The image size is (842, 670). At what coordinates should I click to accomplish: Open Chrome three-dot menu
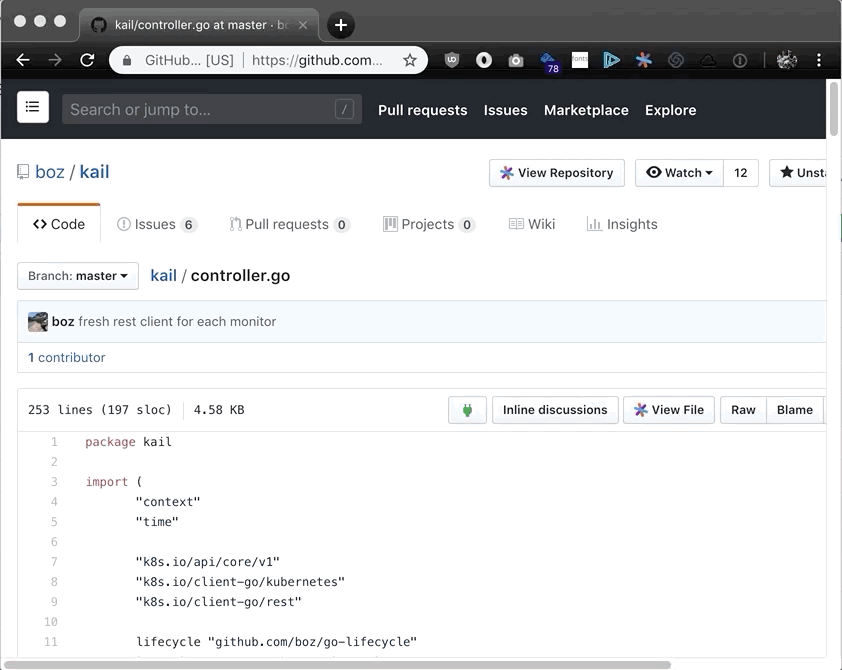pyautogui.click(x=819, y=60)
